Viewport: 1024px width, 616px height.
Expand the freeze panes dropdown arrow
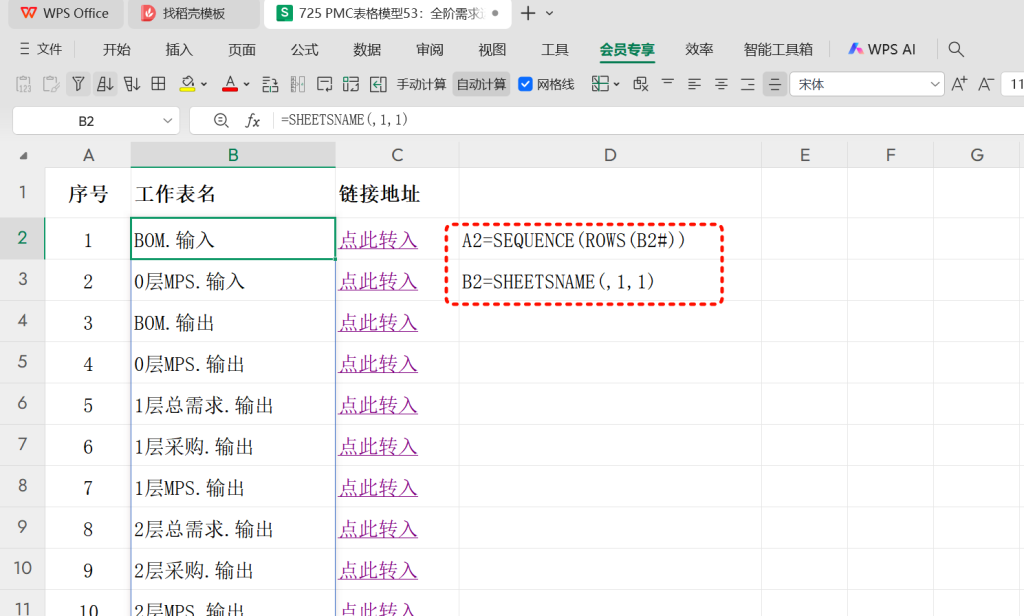(616, 84)
